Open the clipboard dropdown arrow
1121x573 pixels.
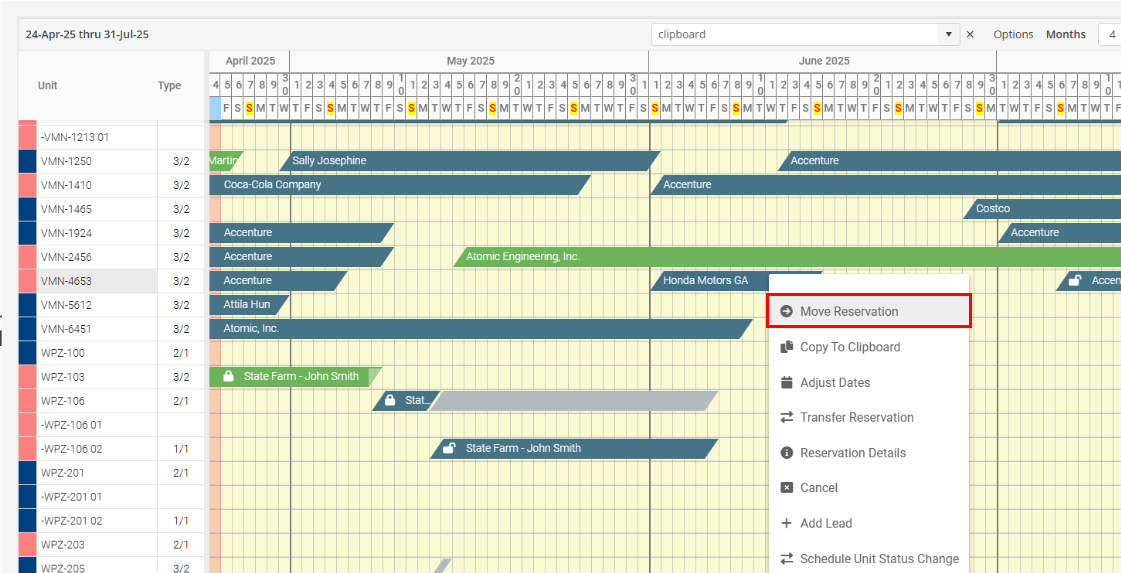[x=948, y=35]
